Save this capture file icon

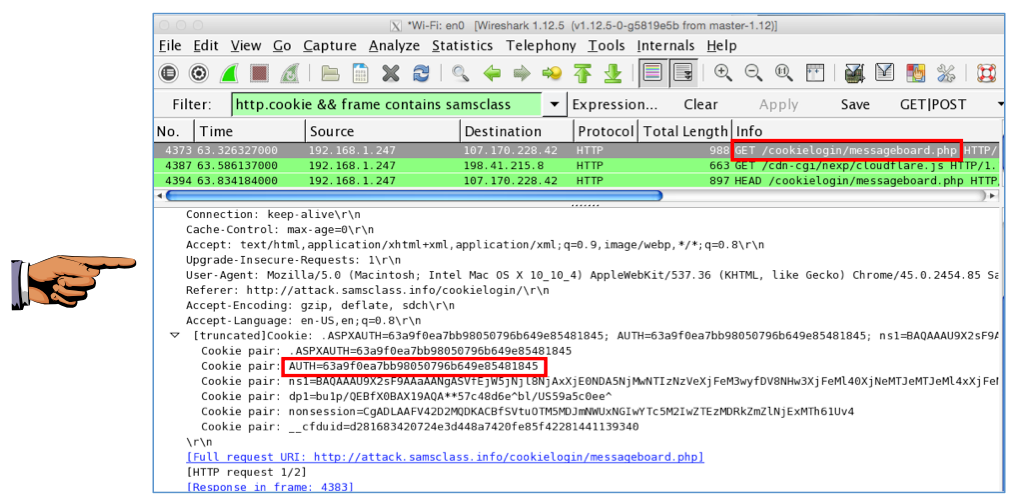point(360,73)
